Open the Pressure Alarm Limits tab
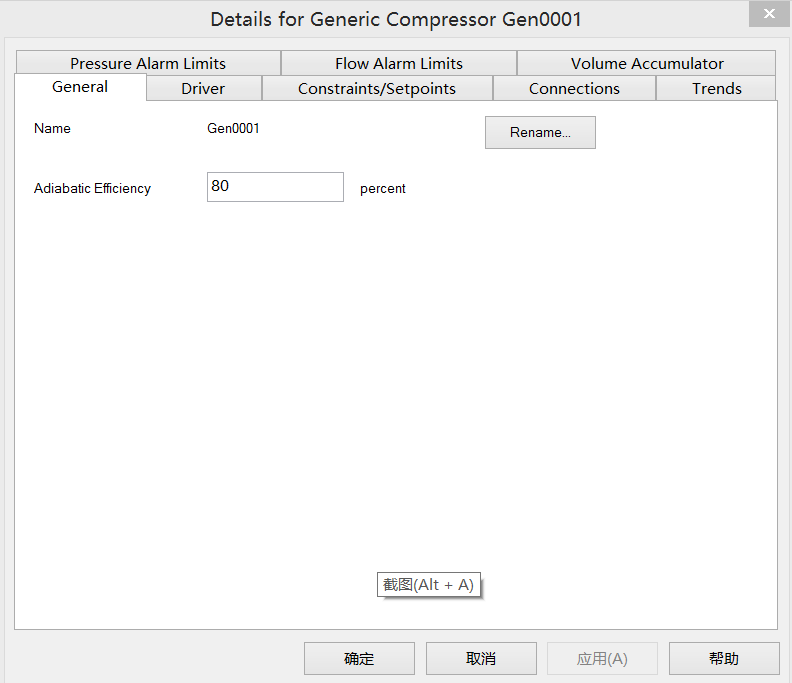The height and width of the screenshot is (683, 792). click(148, 63)
